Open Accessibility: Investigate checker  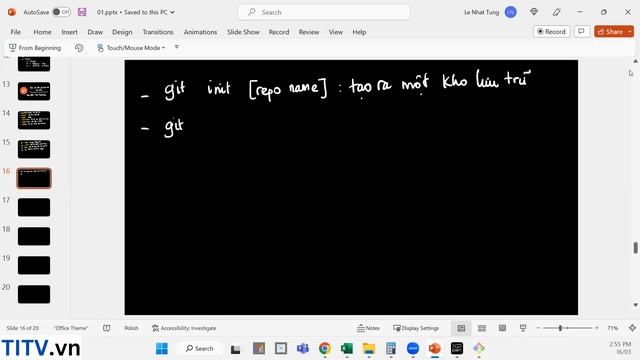pos(184,328)
